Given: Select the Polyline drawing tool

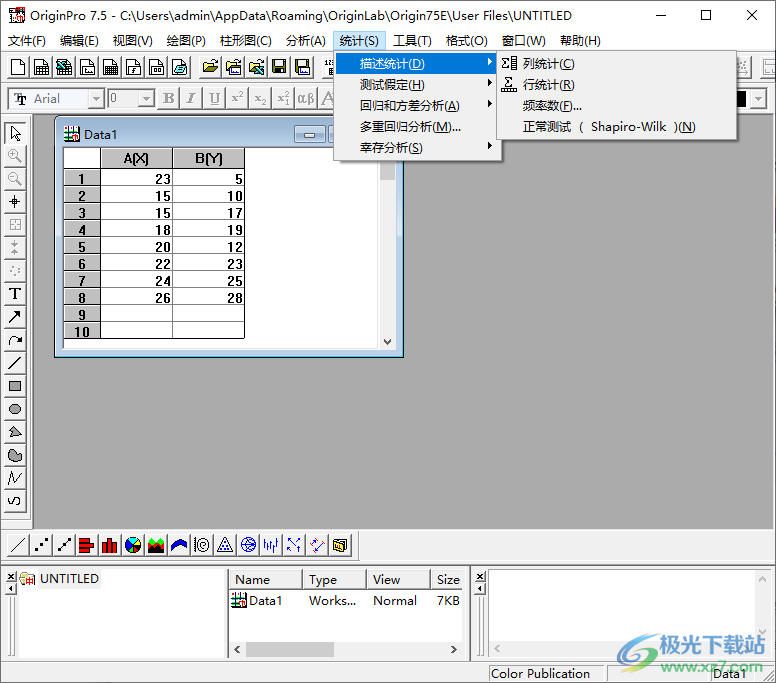Looking at the screenshot, I should pyautogui.click(x=15, y=478).
